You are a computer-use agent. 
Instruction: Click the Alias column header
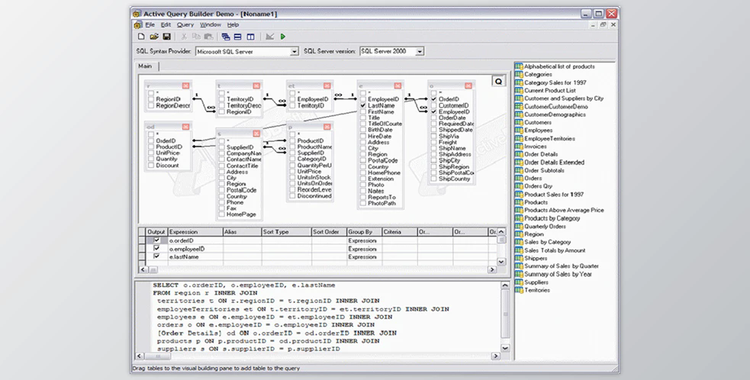(x=242, y=232)
